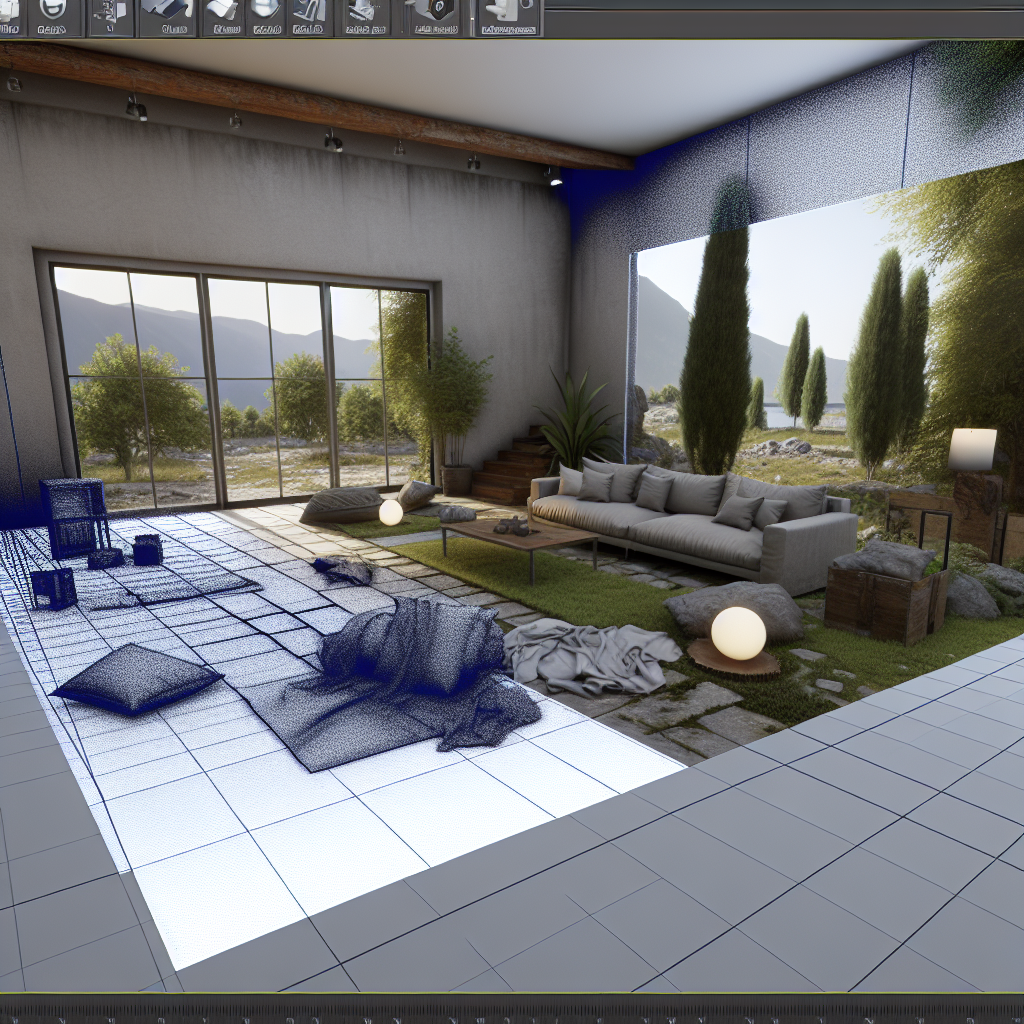Select the blue wireframe pillow on the floor
The height and width of the screenshot is (1024, 1024).
(135, 679)
